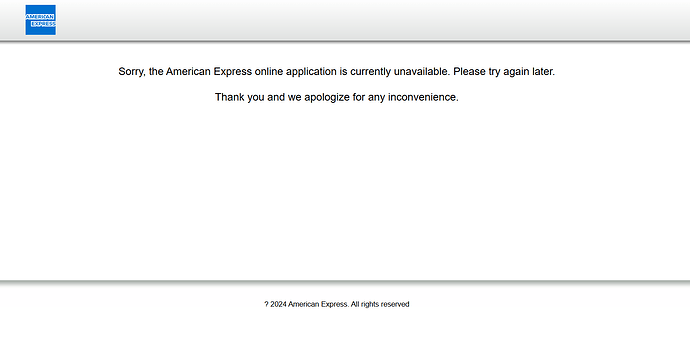Click the question mark before 2024 in the footer

click(266, 304)
